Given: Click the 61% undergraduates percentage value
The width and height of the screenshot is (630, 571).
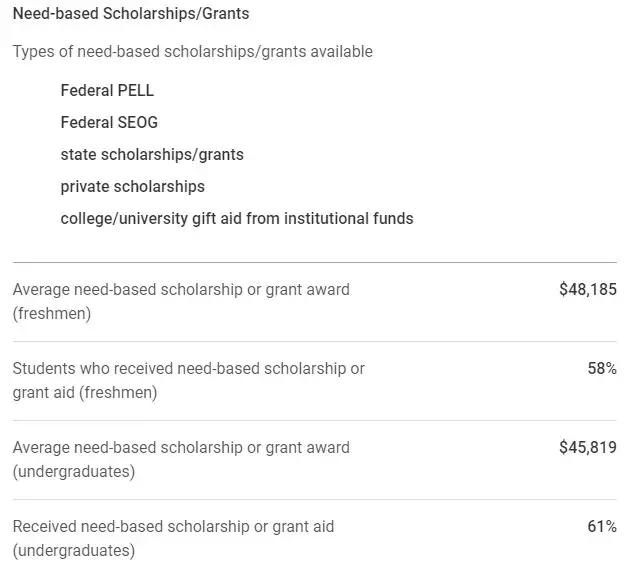Looking at the screenshot, I should tap(602, 526).
